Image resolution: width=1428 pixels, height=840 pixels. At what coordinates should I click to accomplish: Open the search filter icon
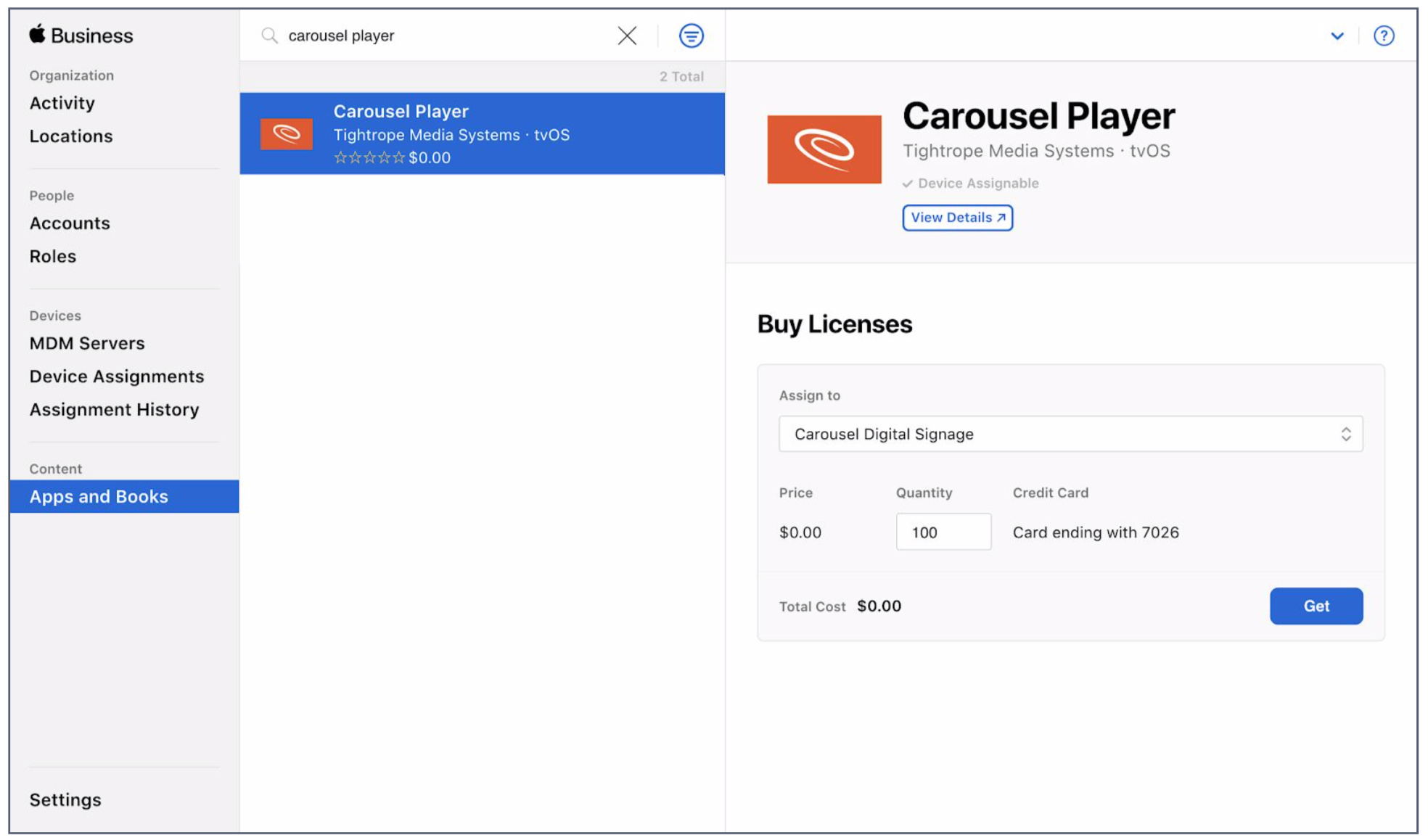(691, 36)
